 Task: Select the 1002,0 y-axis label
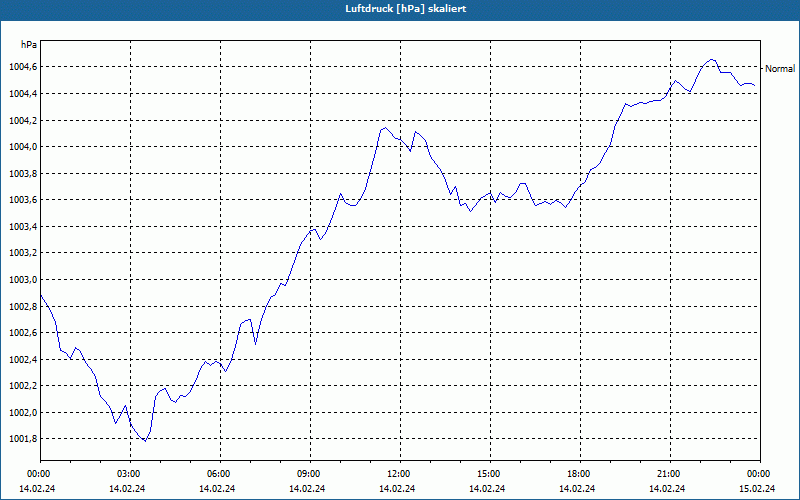(x=22, y=413)
